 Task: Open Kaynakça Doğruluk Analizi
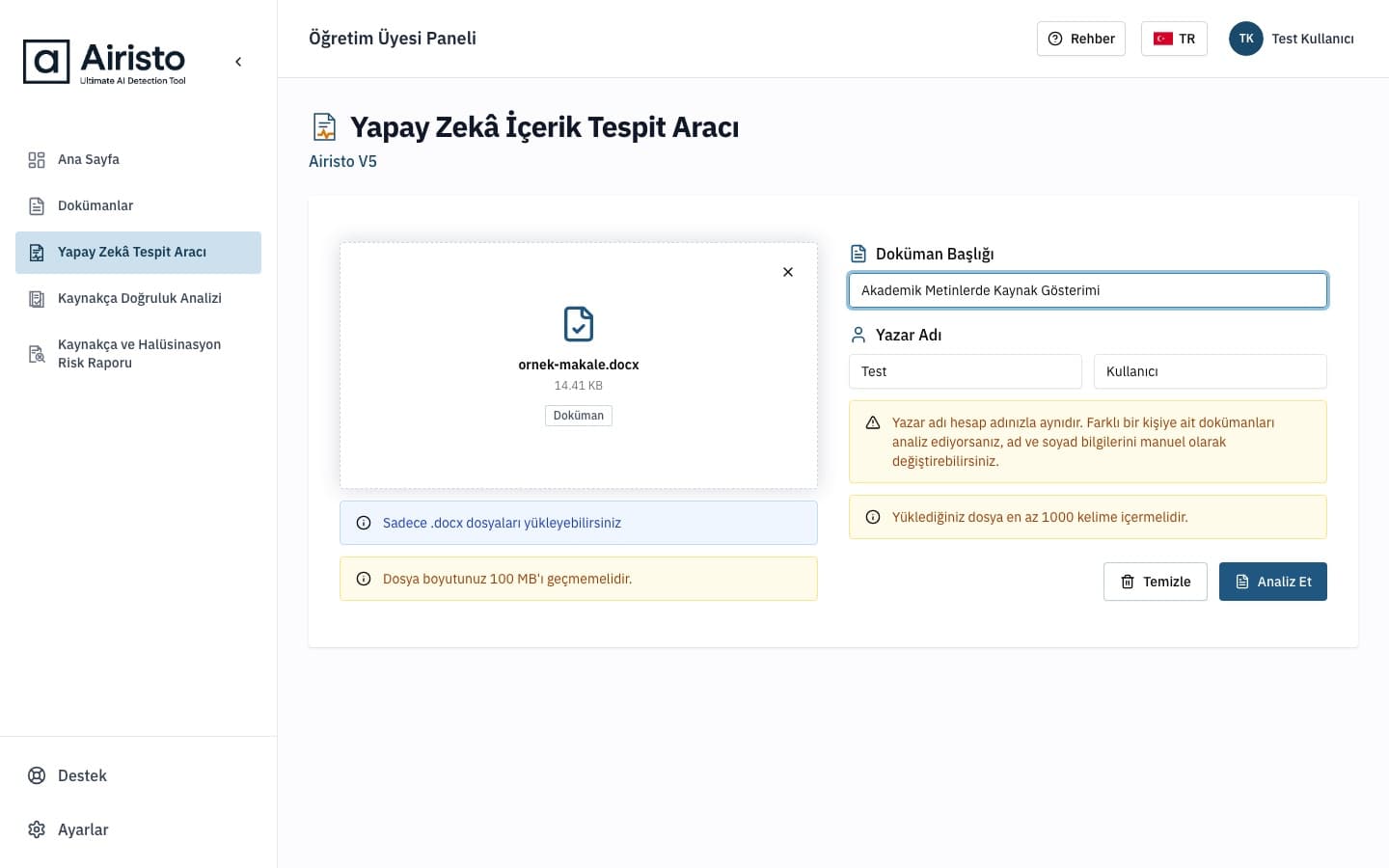tap(138, 298)
